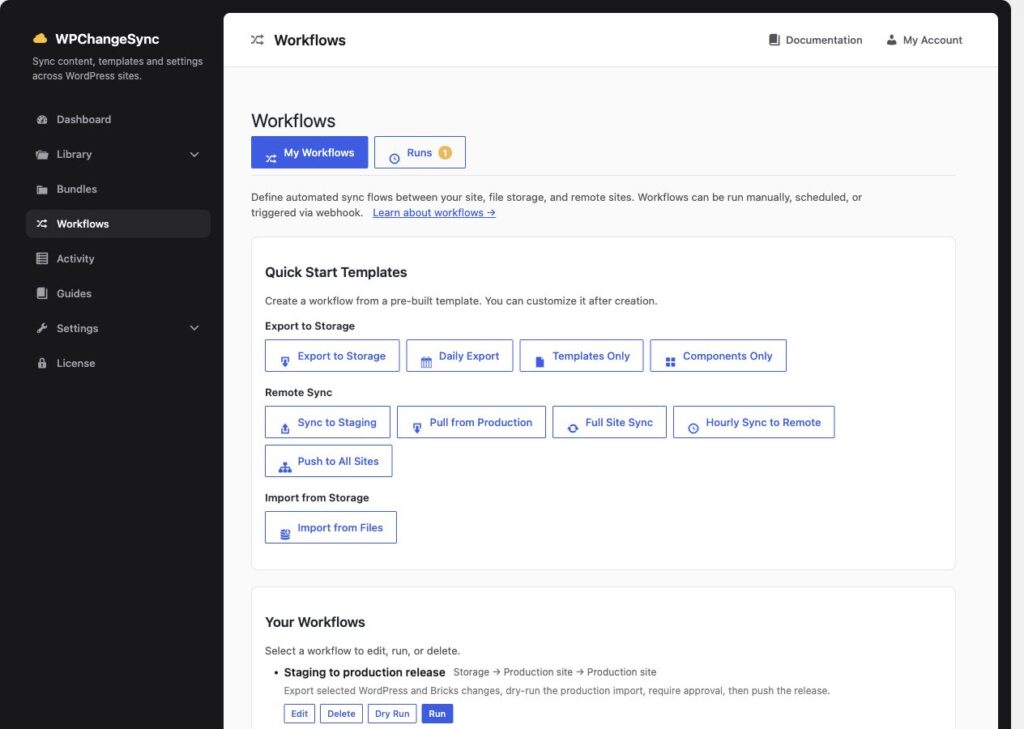Image resolution: width=1024 pixels, height=729 pixels.
Task: Edit the Staging to production release workflow
Action: point(299,713)
